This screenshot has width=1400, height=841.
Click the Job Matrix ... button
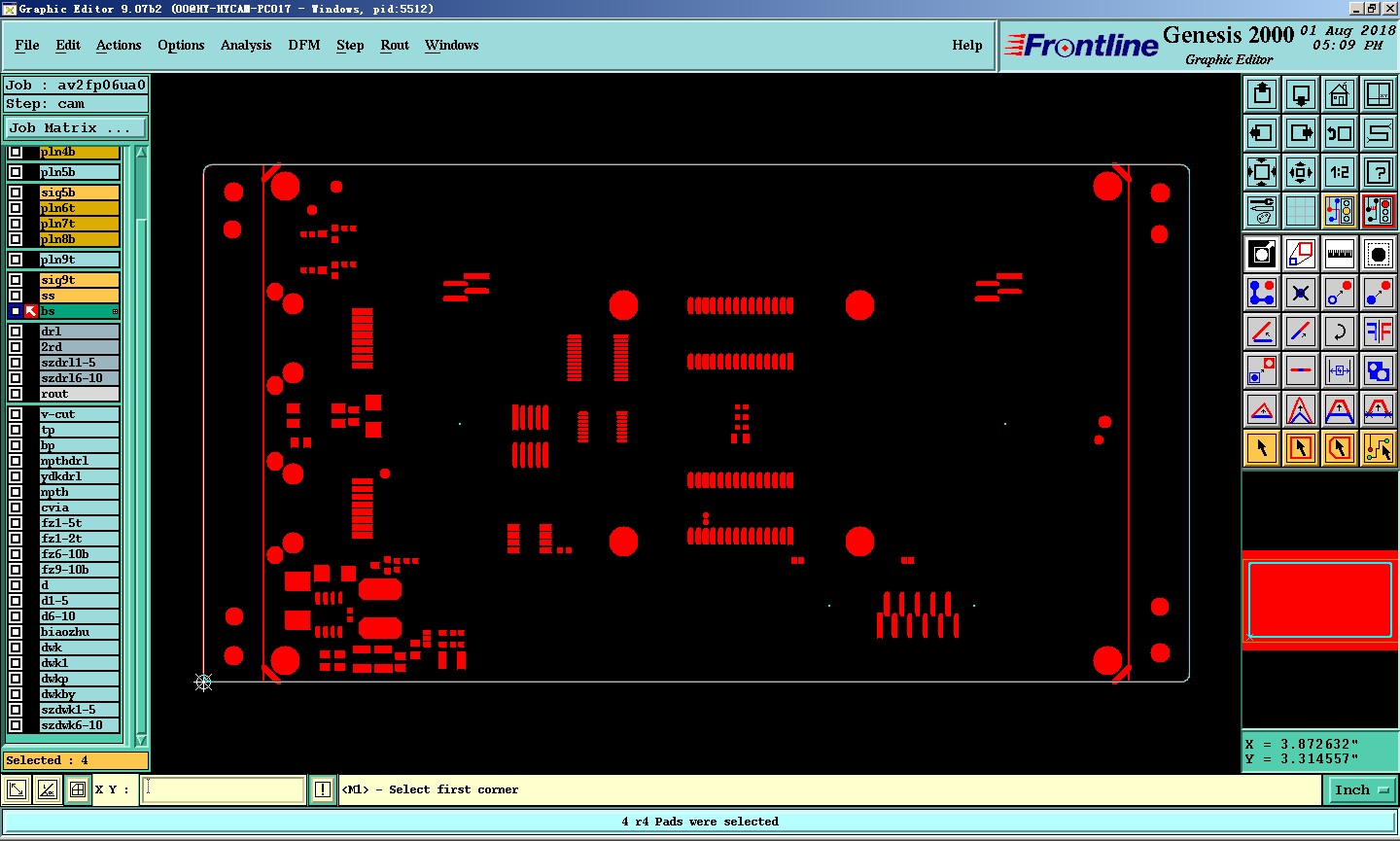(x=76, y=127)
